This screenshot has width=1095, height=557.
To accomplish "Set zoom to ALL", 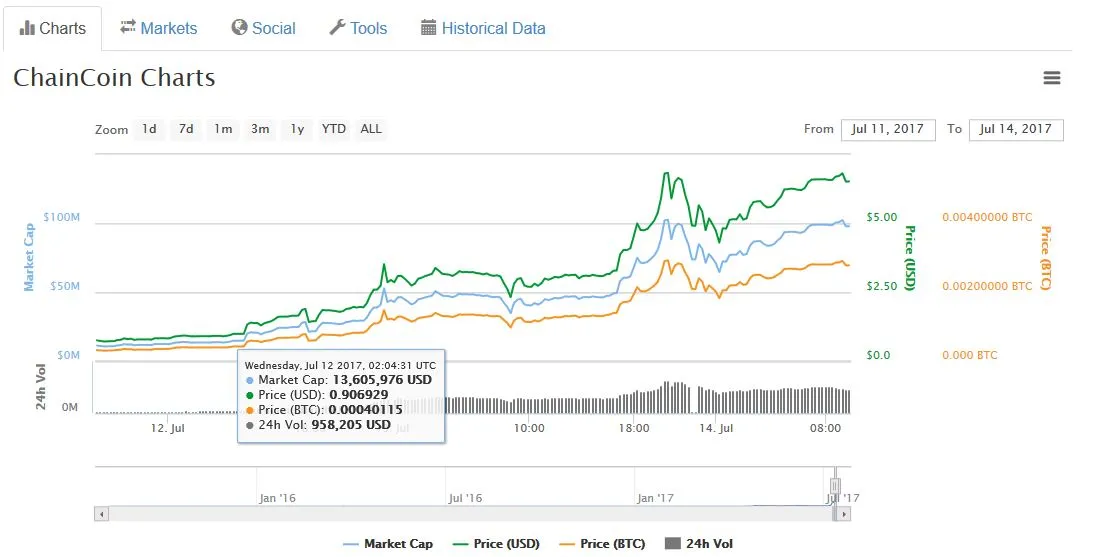I will (371, 129).
